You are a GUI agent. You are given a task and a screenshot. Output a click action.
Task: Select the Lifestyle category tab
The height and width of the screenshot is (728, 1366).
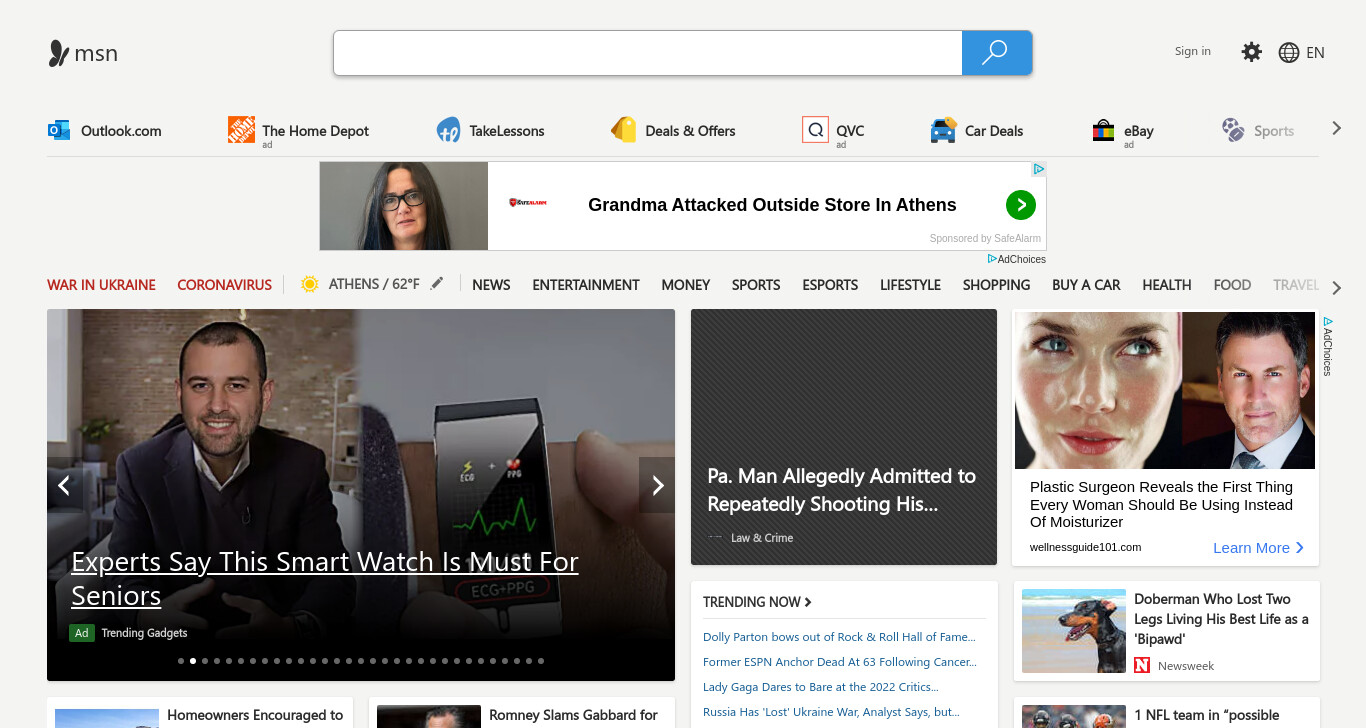coord(910,285)
